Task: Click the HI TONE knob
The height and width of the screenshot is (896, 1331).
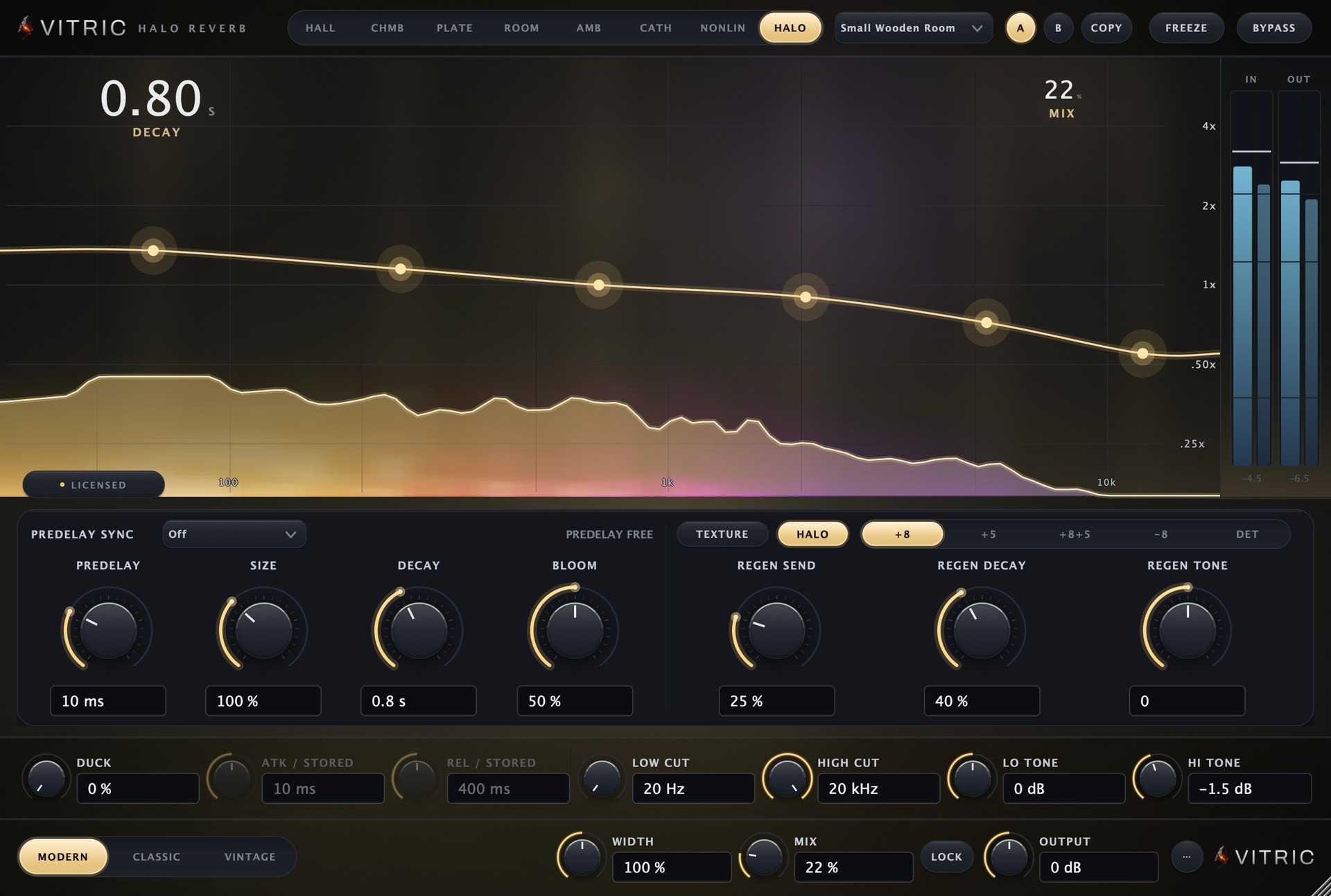Action: pyautogui.click(x=1157, y=779)
